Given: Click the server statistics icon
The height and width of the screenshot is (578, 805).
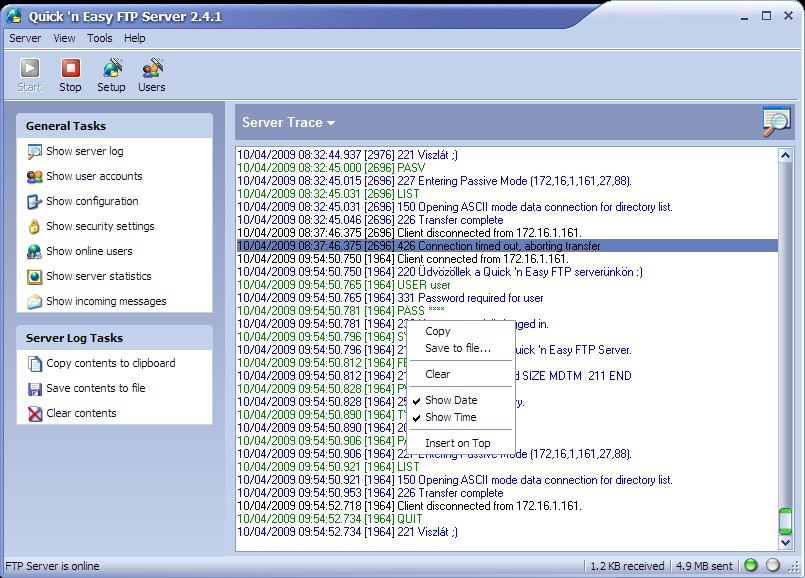Looking at the screenshot, I should pyautogui.click(x=34, y=277).
